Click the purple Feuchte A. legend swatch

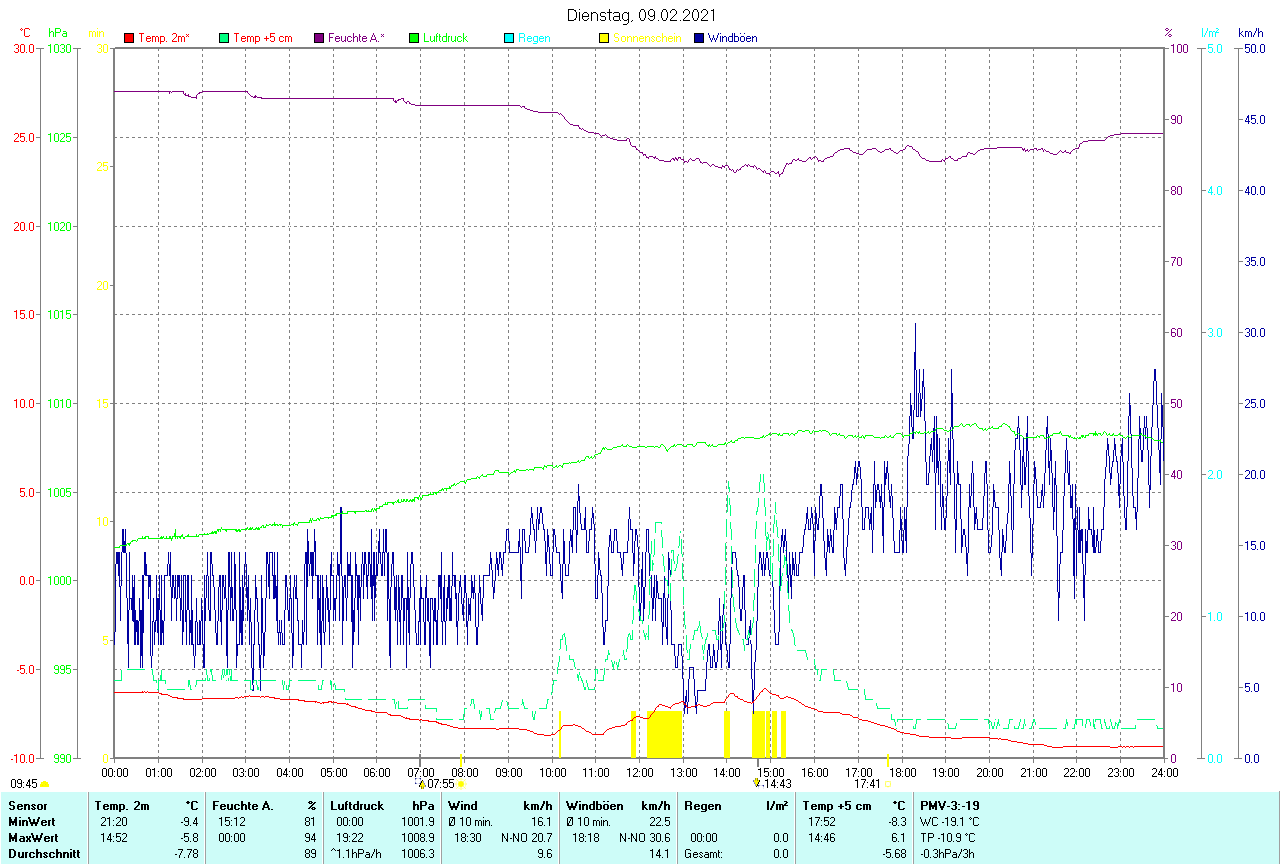point(319,38)
